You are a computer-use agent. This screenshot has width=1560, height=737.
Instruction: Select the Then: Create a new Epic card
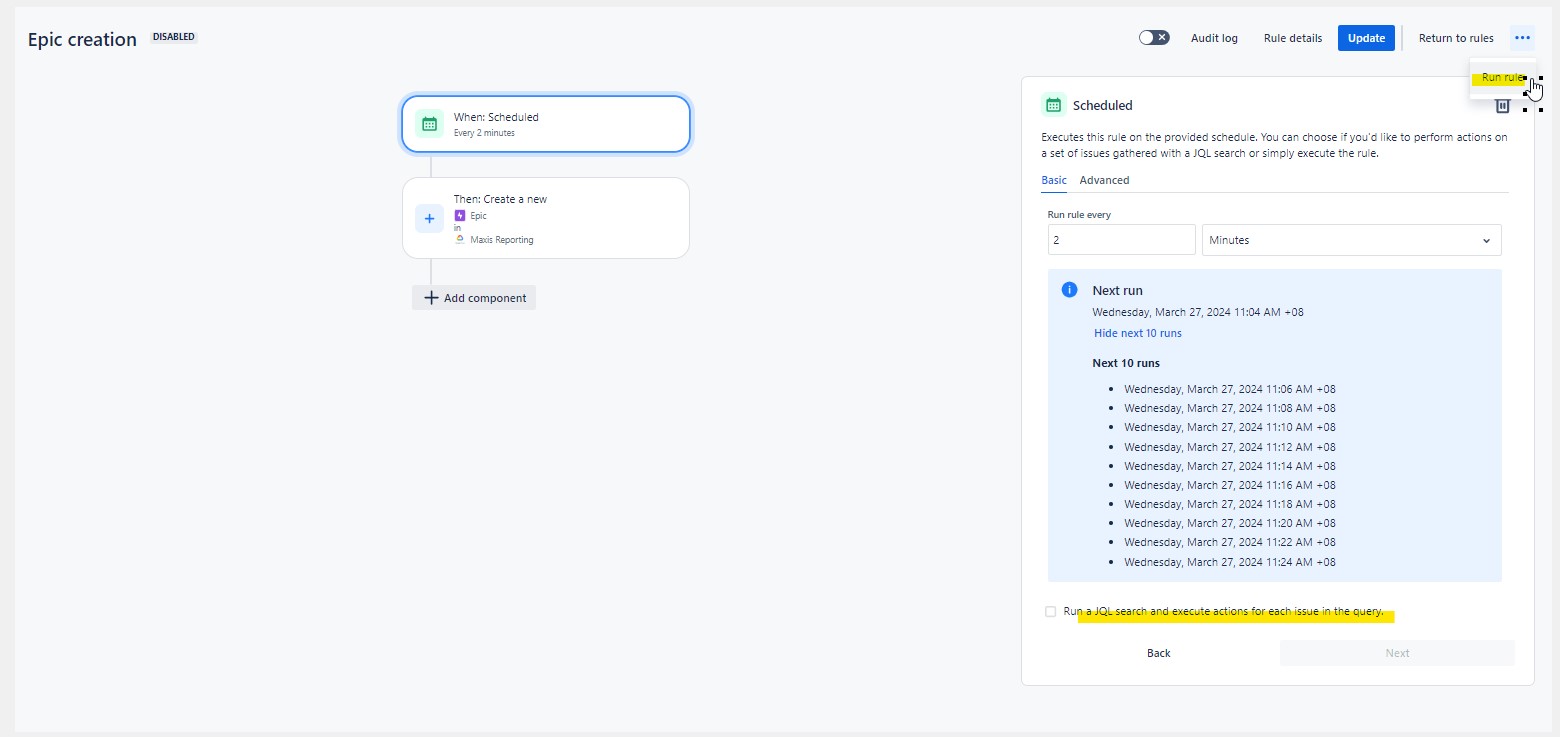[546, 218]
